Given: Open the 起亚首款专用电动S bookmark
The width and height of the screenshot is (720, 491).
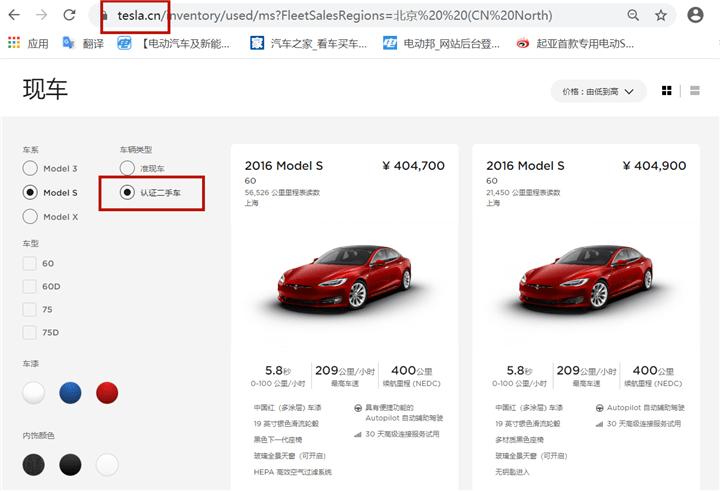Looking at the screenshot, I should tap(575, 44).
